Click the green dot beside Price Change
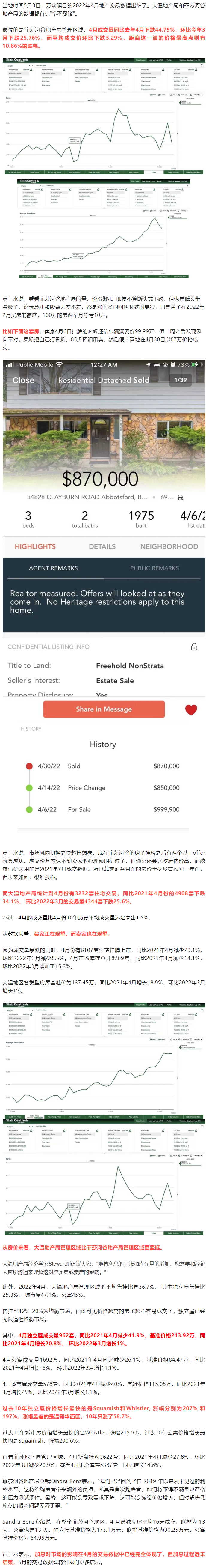Image resolution: width=209 pixels, height=1568 pixels. coord(29,788)
